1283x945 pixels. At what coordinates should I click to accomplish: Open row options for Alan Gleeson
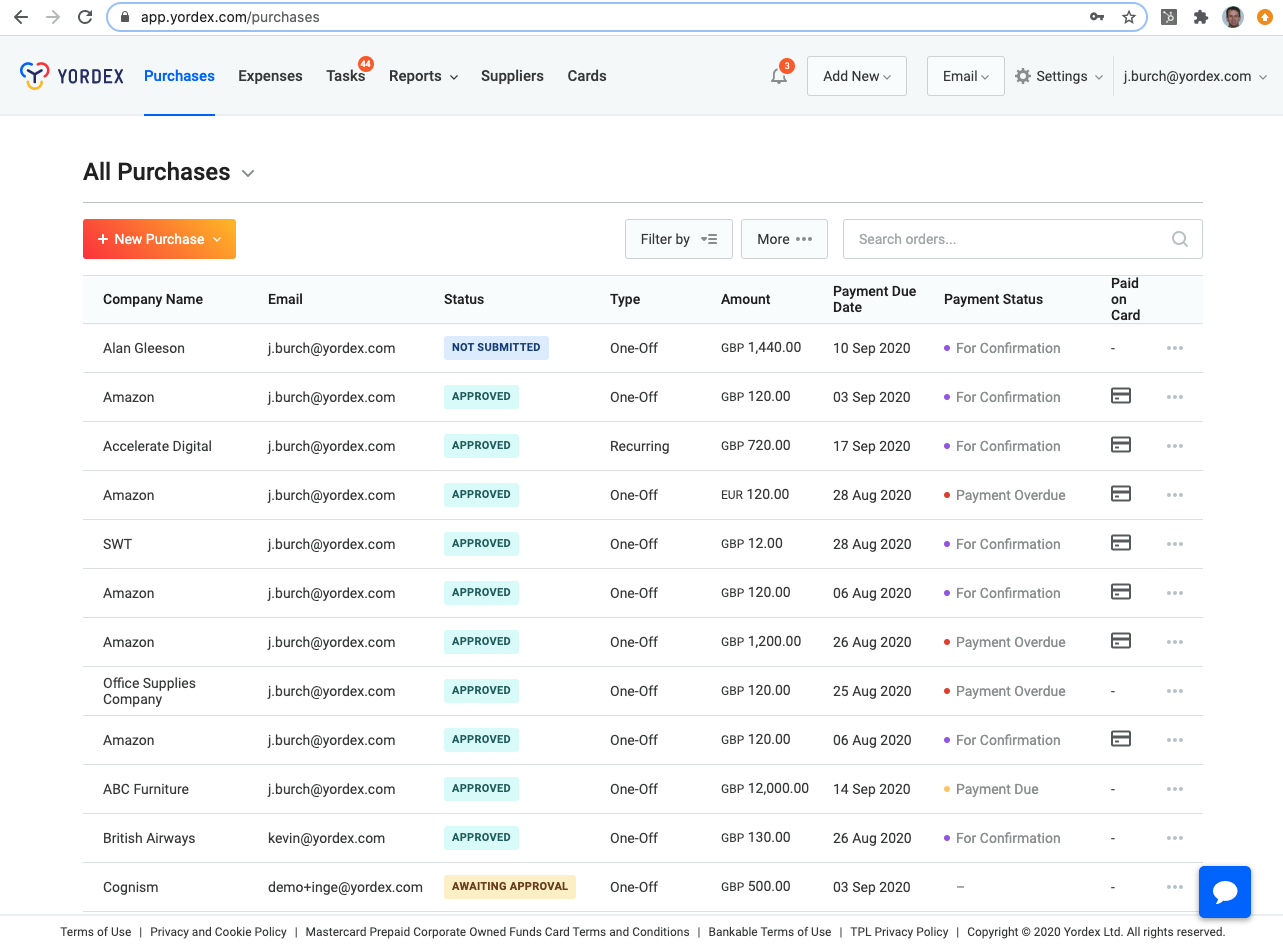click(1175, 348)
